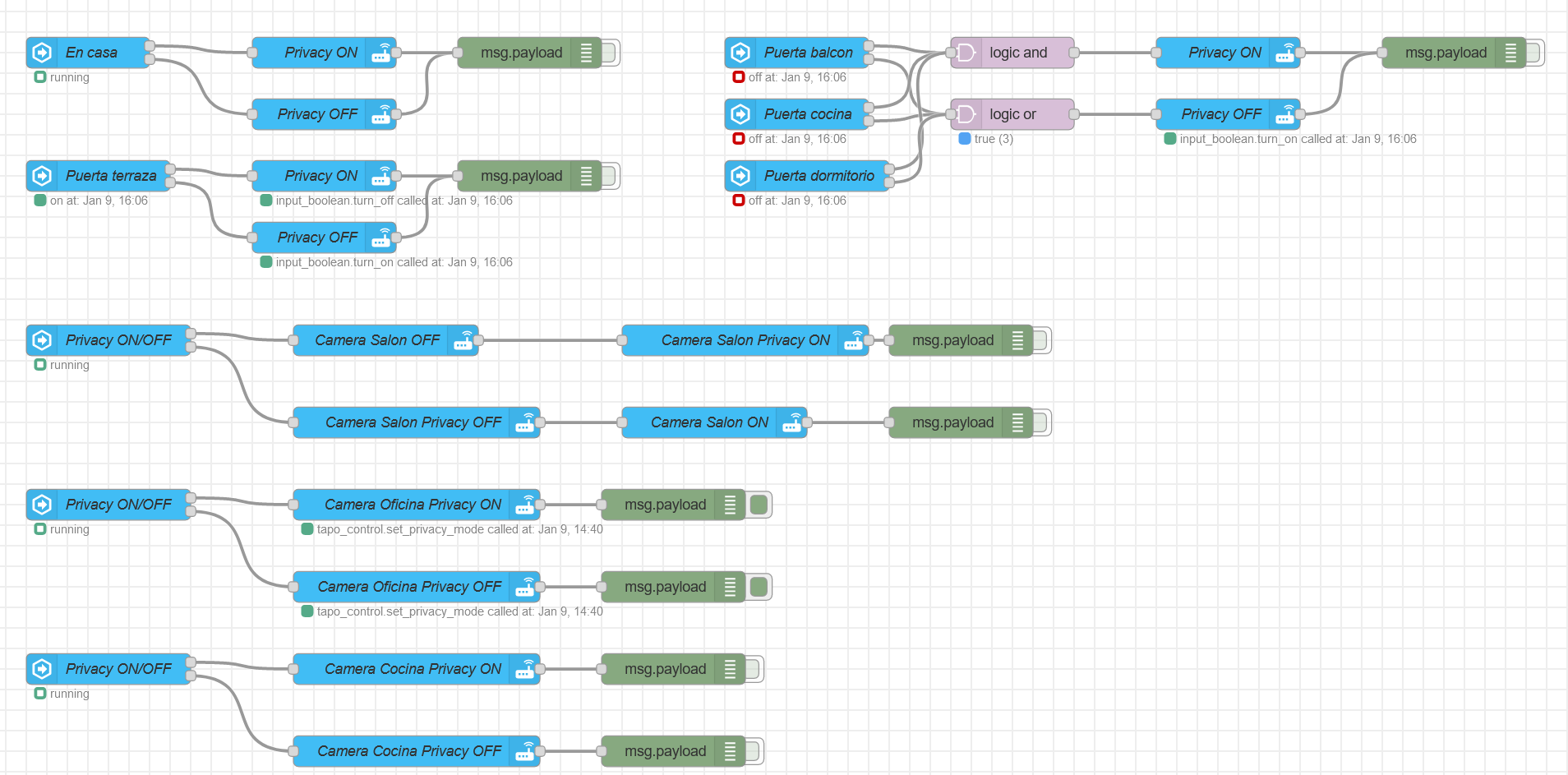Select the Camera Salon ON node label

pyautogui.click(x=709, y=422)
